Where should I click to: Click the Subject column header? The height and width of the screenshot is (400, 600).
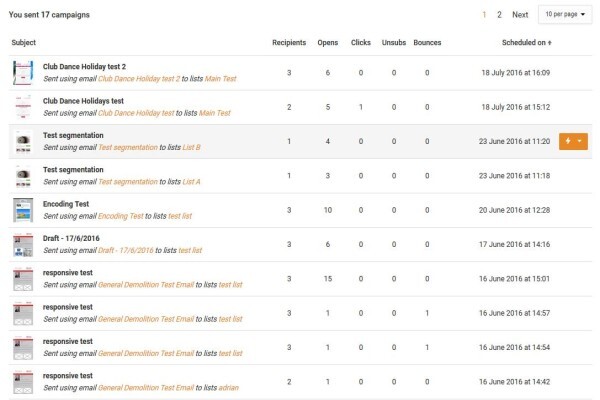tap(24, 42)
